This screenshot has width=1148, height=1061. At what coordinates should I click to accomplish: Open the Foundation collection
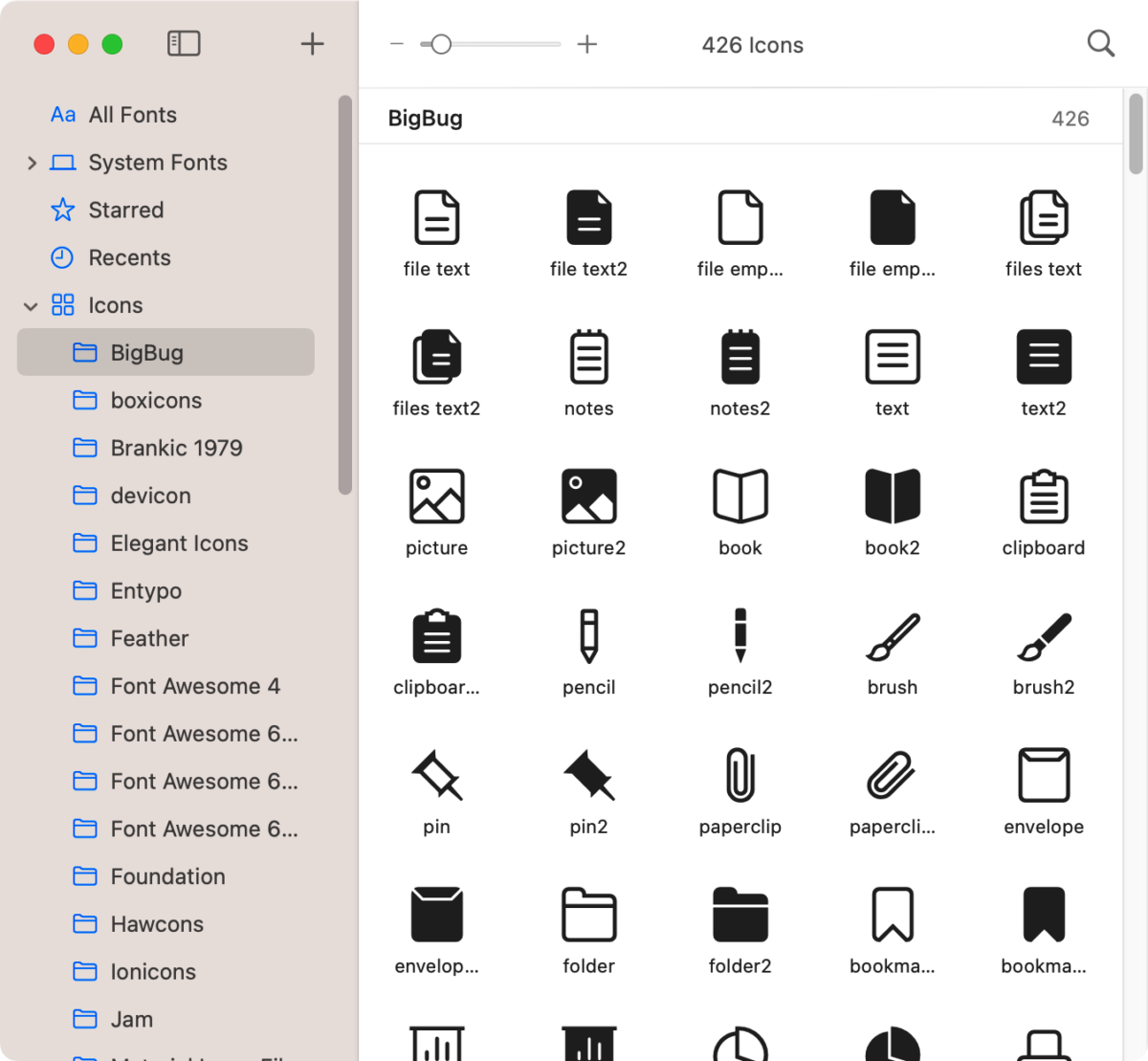click(166, 876)
